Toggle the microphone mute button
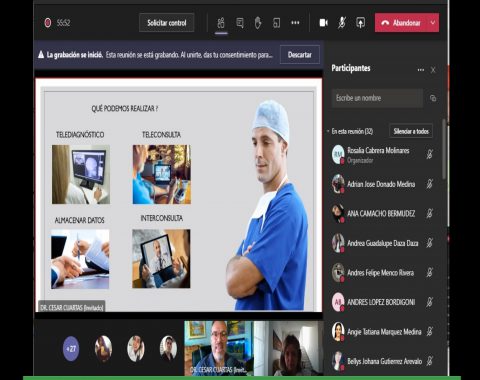Screen dimensions: 480x380 coord(342,23)
